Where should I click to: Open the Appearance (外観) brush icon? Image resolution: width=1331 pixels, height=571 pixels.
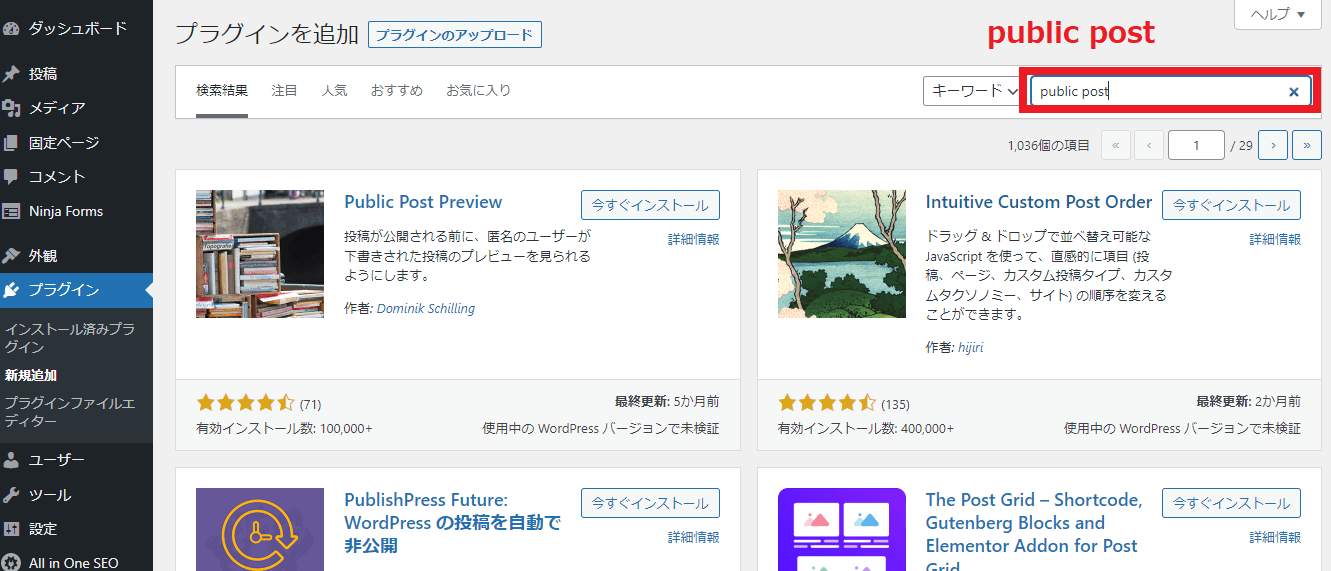12,256
